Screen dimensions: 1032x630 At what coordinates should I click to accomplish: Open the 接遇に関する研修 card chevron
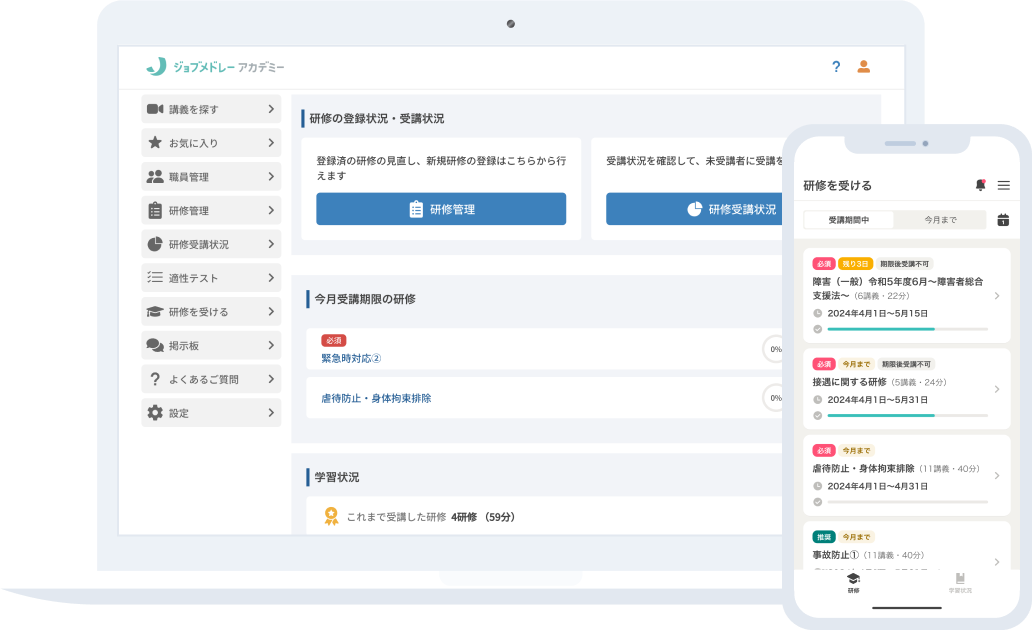[996, 390]
